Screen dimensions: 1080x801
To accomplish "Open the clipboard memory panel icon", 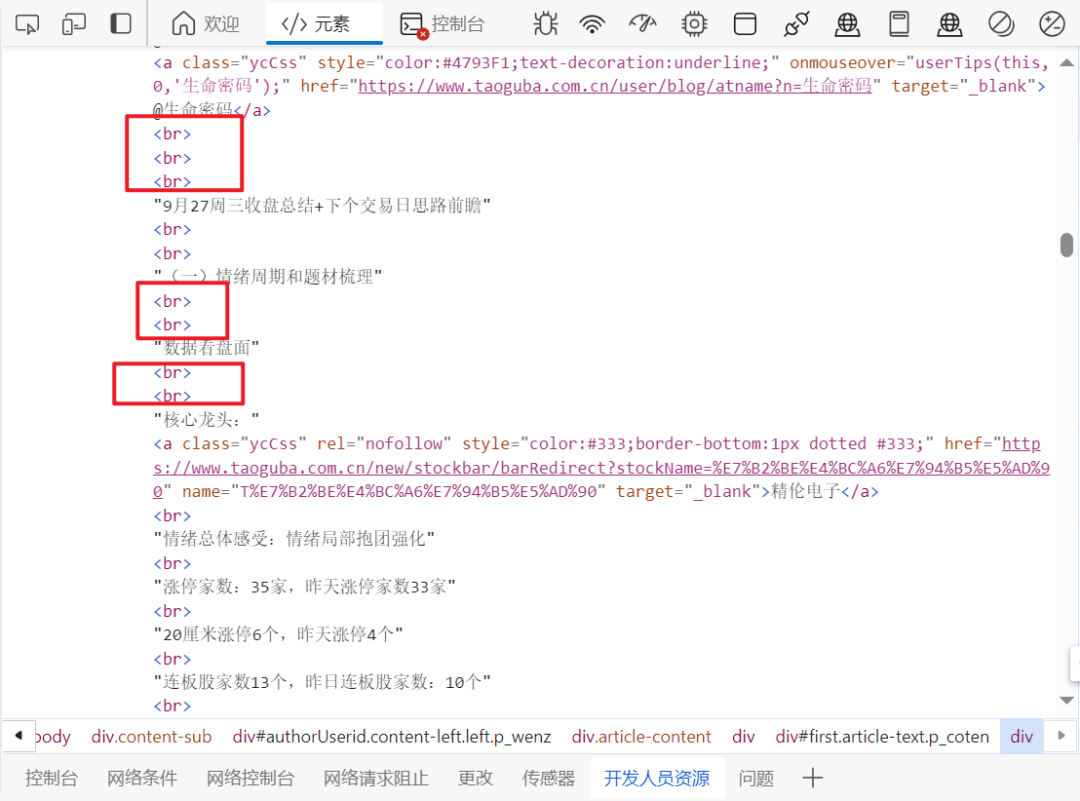I will pyautogui.click(x=898, y=23).
